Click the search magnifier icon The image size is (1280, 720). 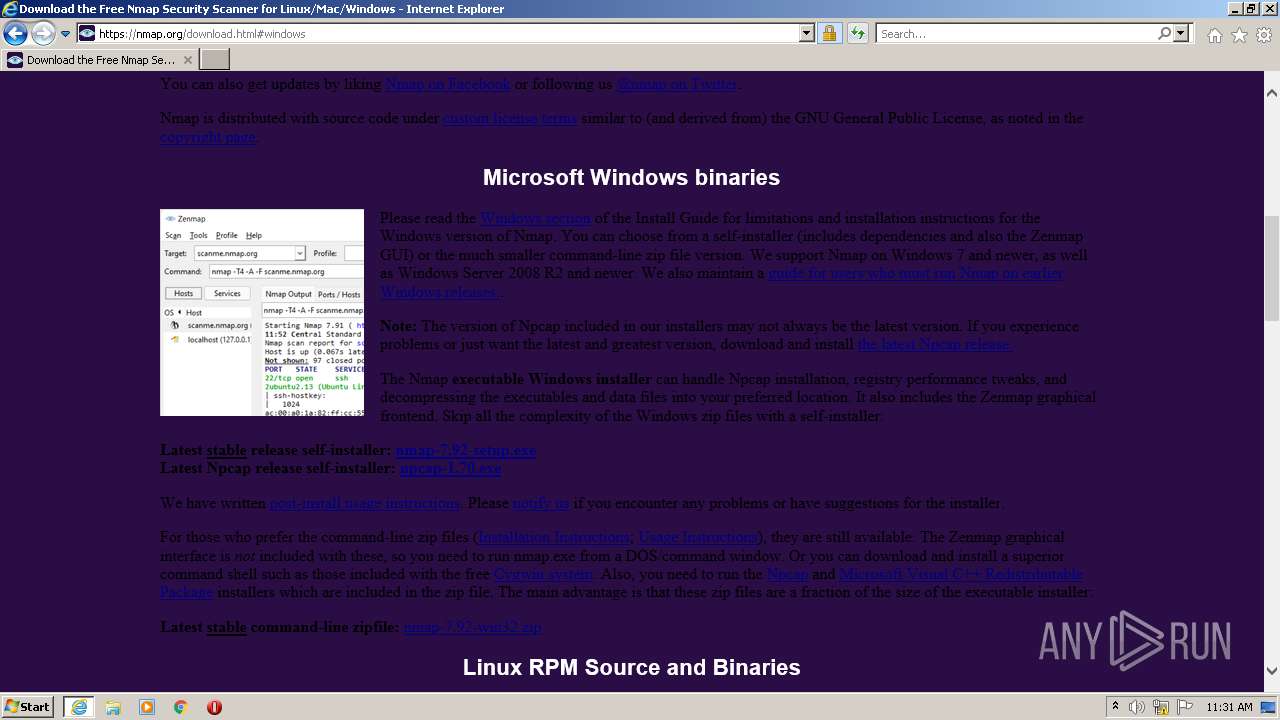1164,33
